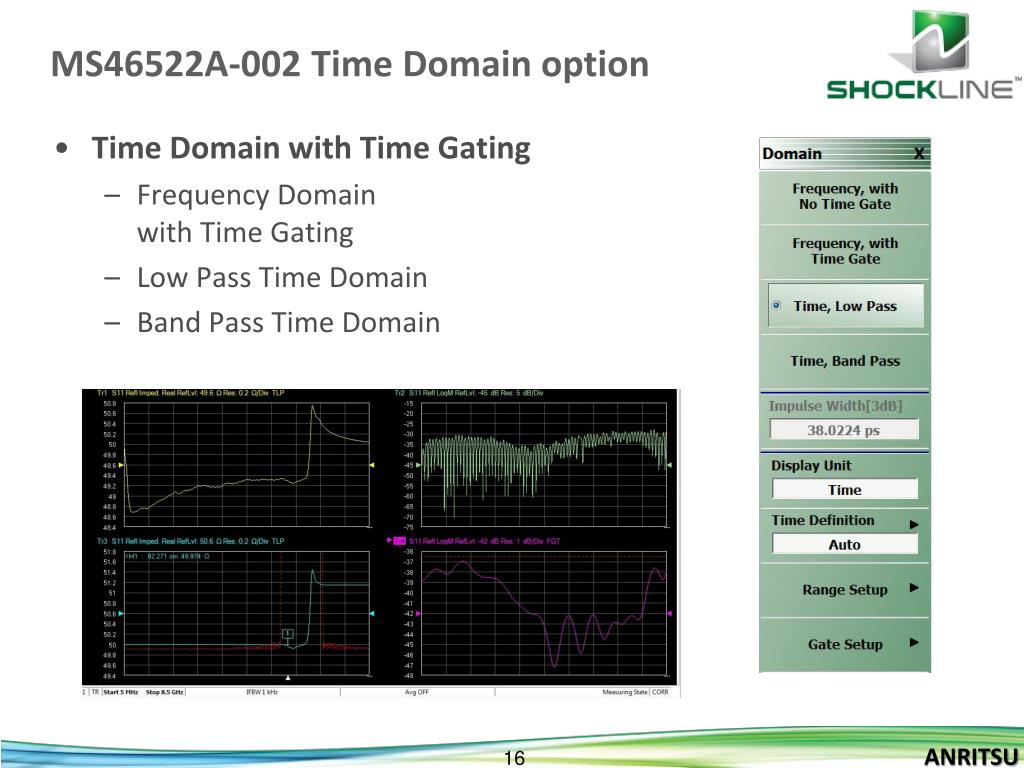Open the Display Unit Time field

click(x=844, y=489)
